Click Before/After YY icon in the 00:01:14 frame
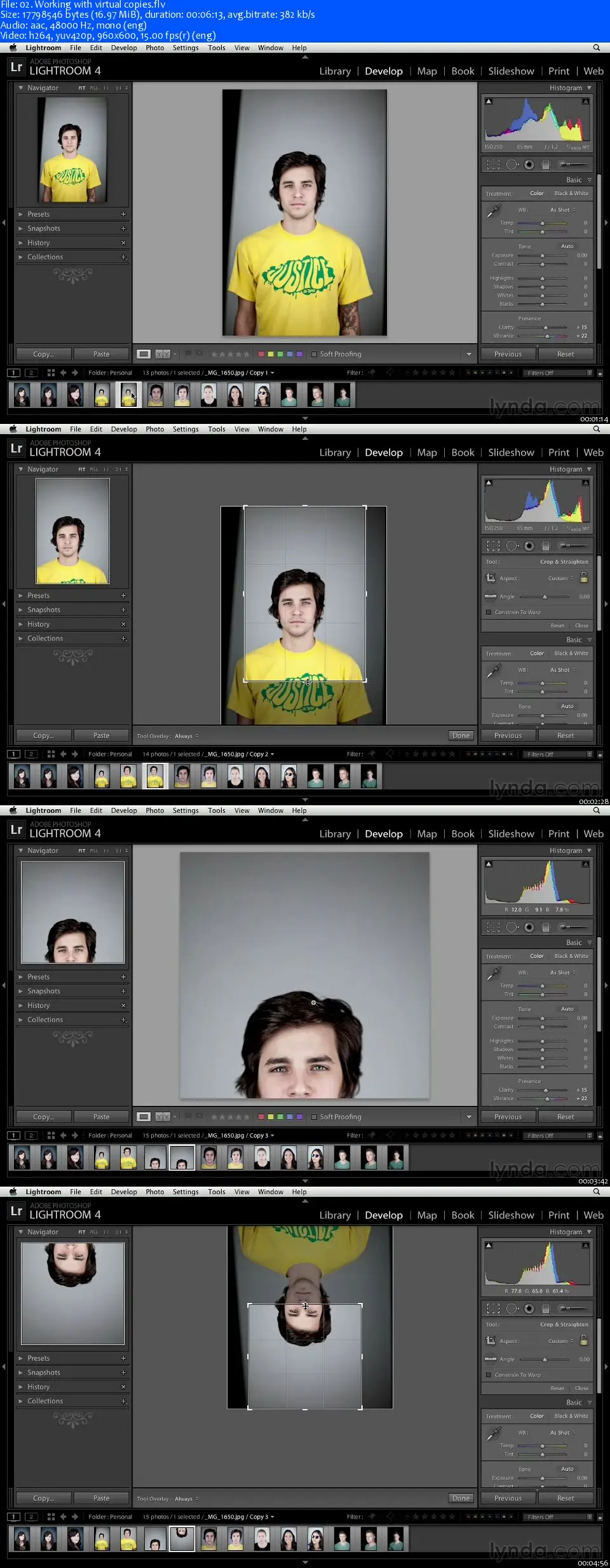The width and height of the screenshot is (610, 1568). (163, 354)
